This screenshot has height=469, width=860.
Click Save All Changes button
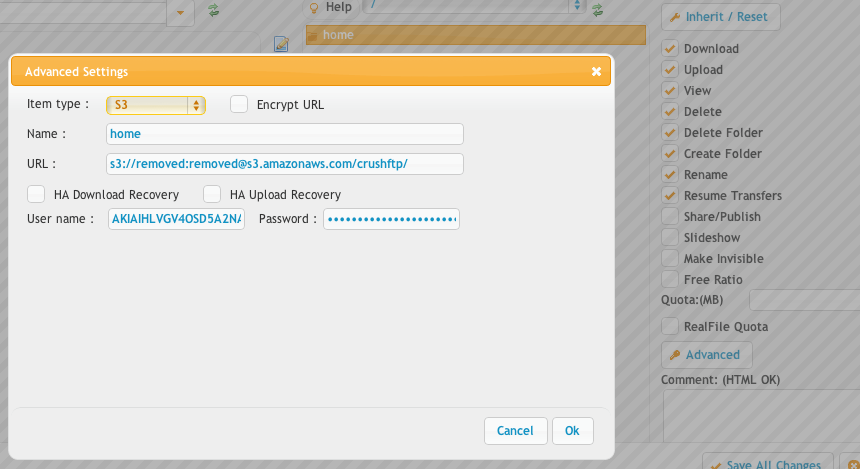click(x=762, y=464)
